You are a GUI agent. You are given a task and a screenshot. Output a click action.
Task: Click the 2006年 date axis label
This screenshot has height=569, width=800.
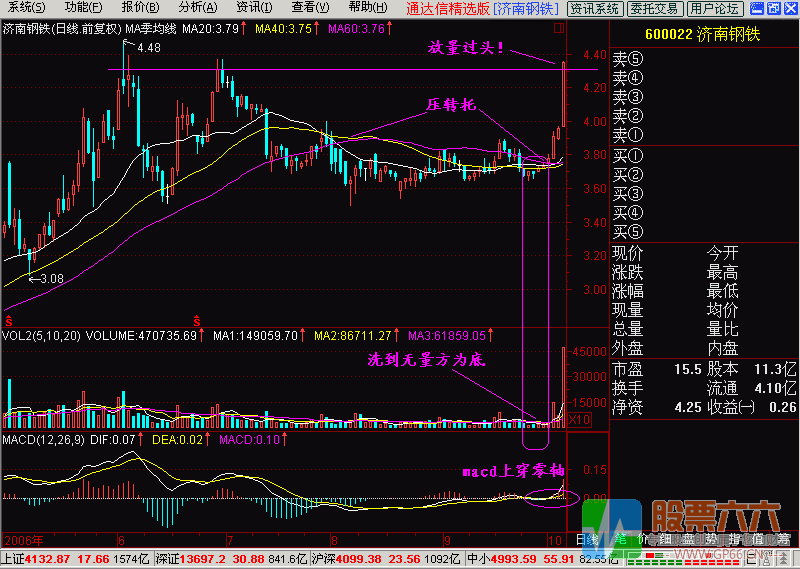[x=23, y=540]
